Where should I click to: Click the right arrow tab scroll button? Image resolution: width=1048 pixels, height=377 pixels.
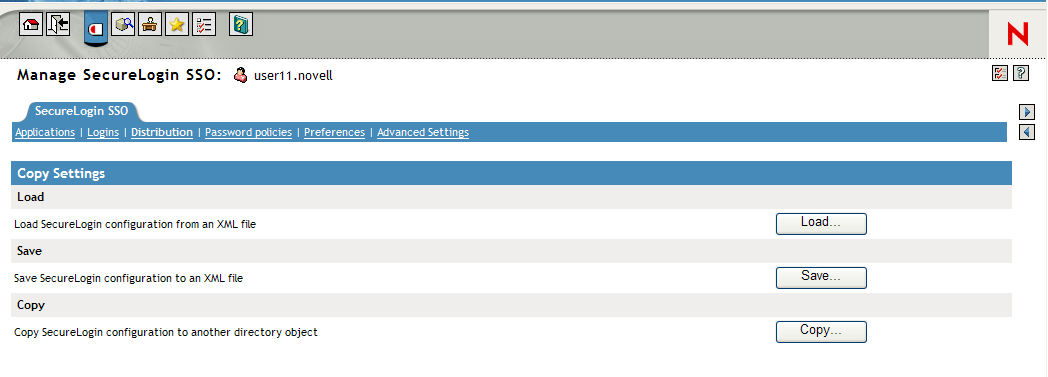point(1027,112)
